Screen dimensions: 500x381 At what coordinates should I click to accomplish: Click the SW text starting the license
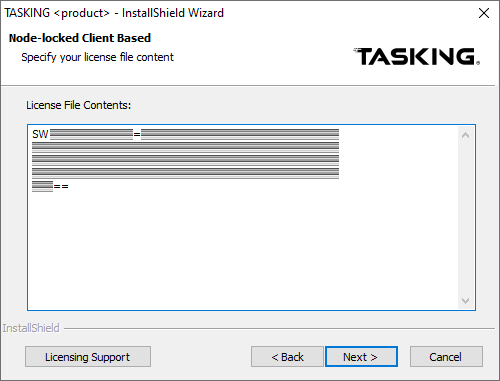coord(40,134)
